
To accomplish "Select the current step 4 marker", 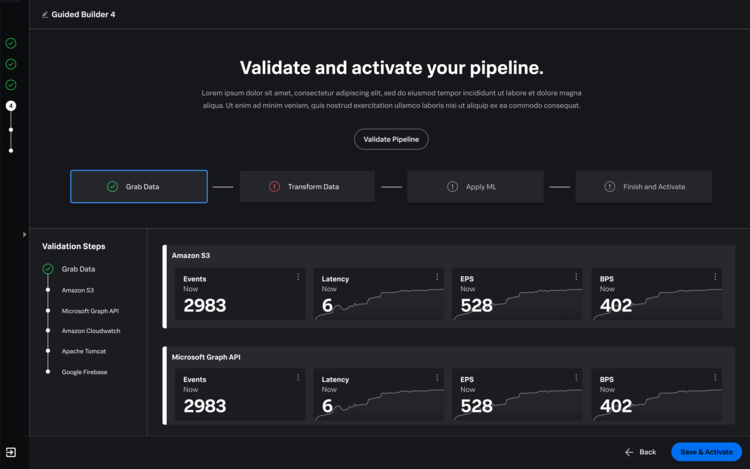I will pyautogui.click(x=11, y=106).
